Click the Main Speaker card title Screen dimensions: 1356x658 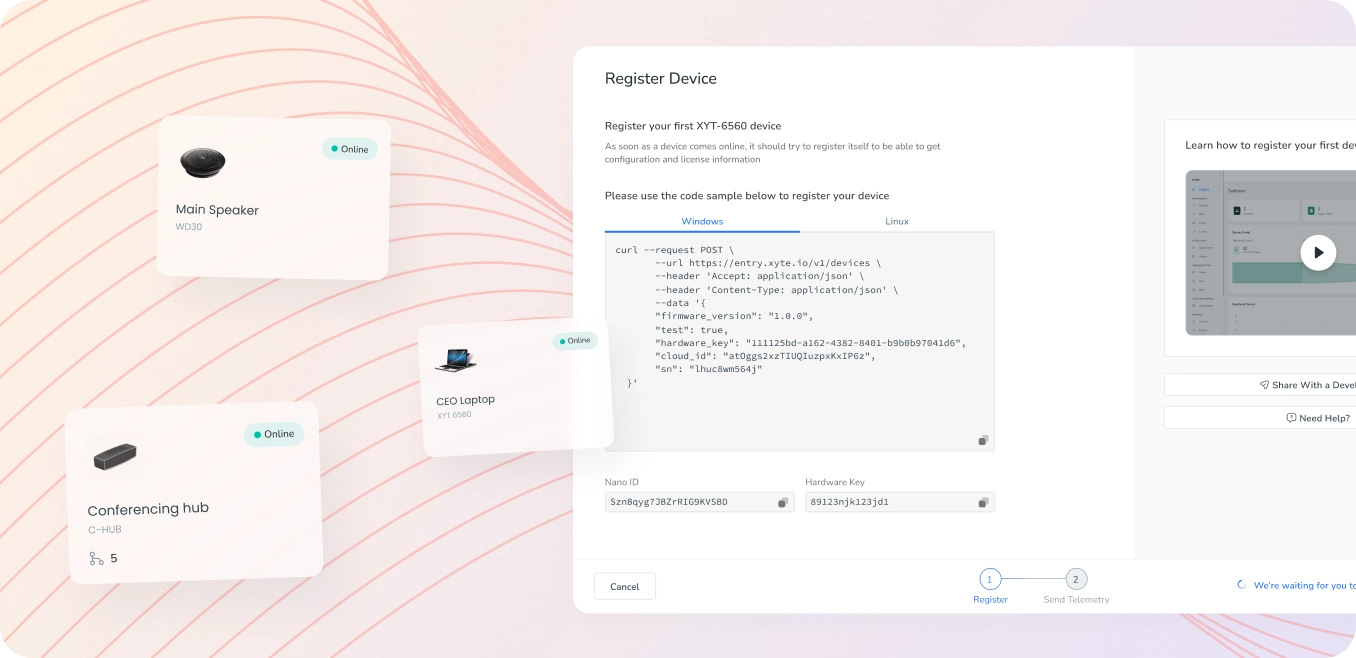pos(217,210)
